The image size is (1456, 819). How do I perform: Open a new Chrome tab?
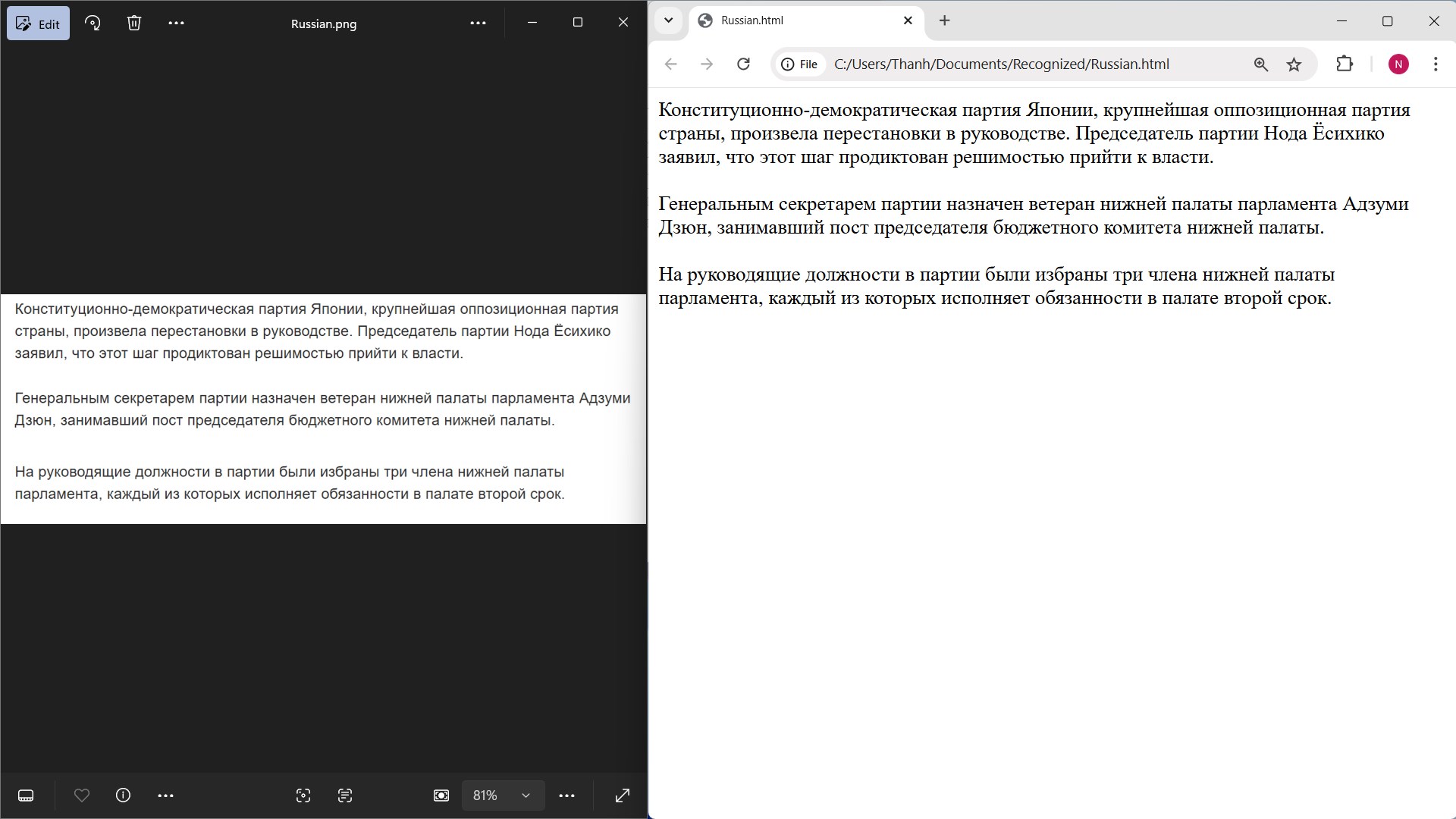point(944,20)
